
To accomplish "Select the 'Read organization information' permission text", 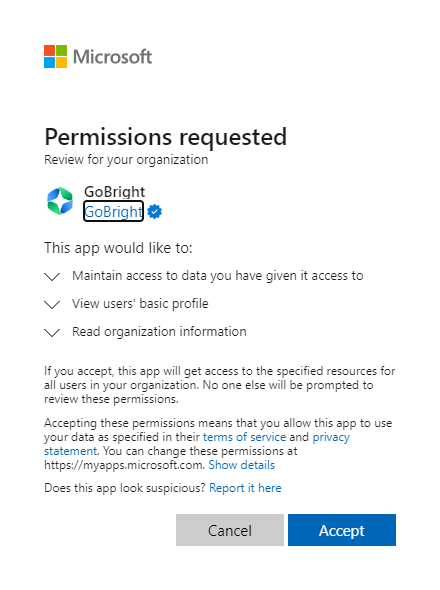I will click(159, 332).
